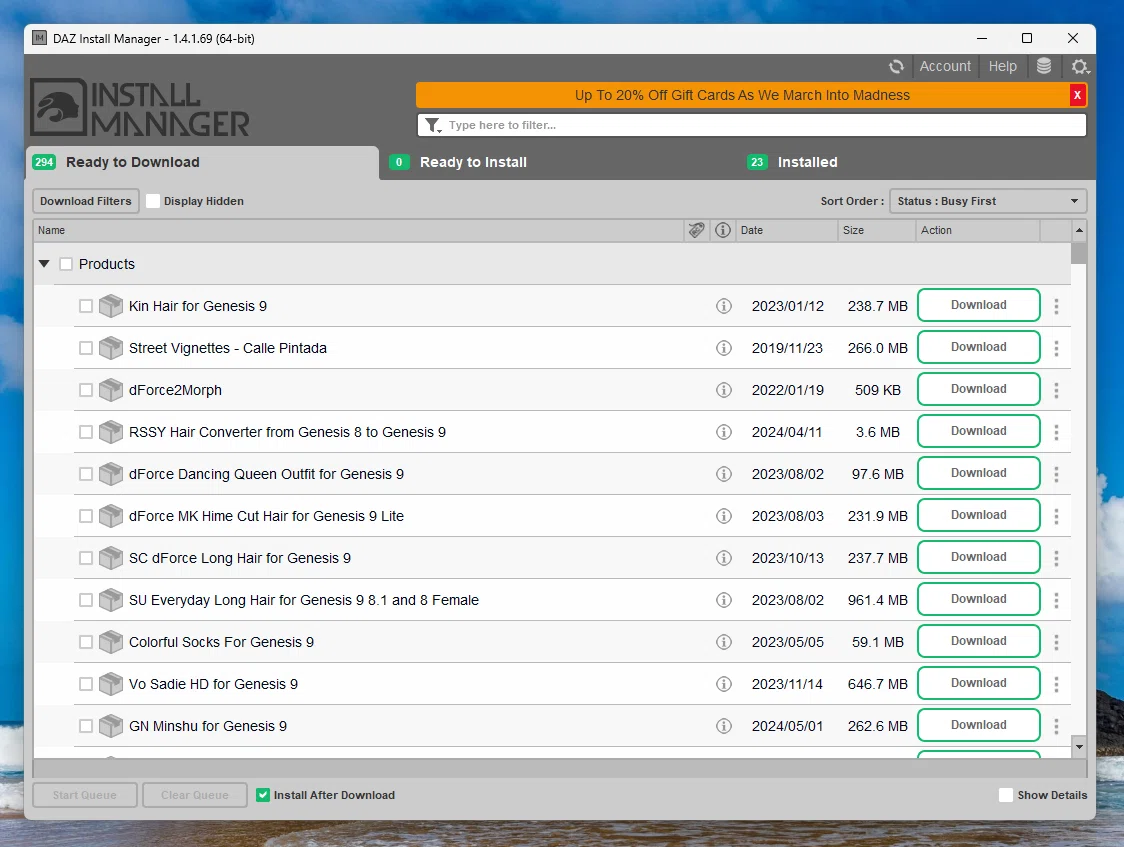Screen dimensions: 1124x847
Task: Switch to Ready to Install tab
Action: pos(559,163)
